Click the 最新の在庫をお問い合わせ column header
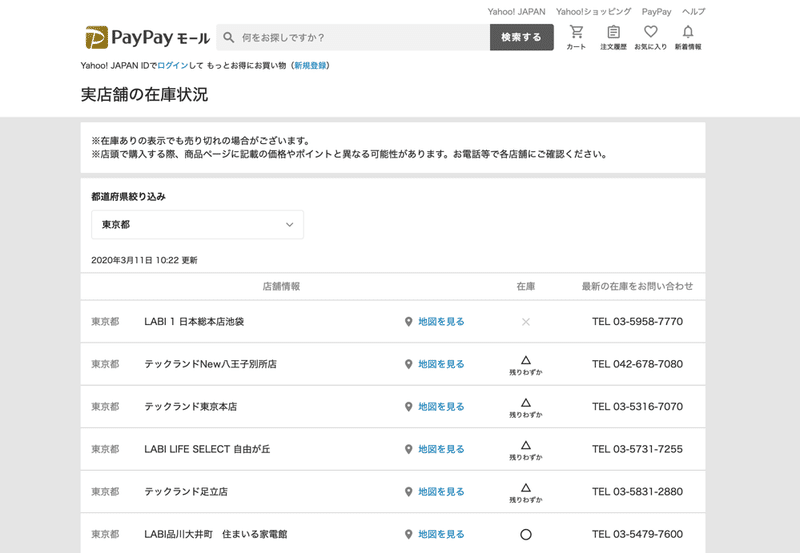Image resolution: width=800 pixels, height=553 pixels. 637,286
